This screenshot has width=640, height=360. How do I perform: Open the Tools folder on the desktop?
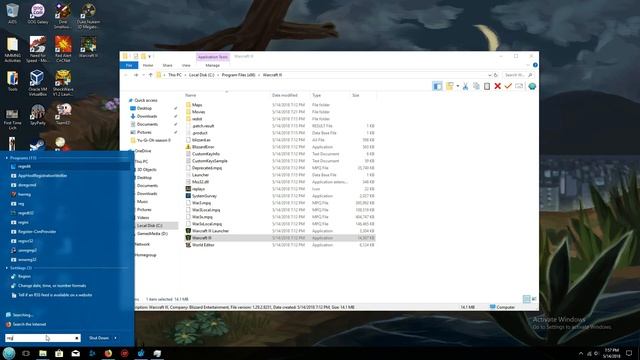[x=12, y=81]
